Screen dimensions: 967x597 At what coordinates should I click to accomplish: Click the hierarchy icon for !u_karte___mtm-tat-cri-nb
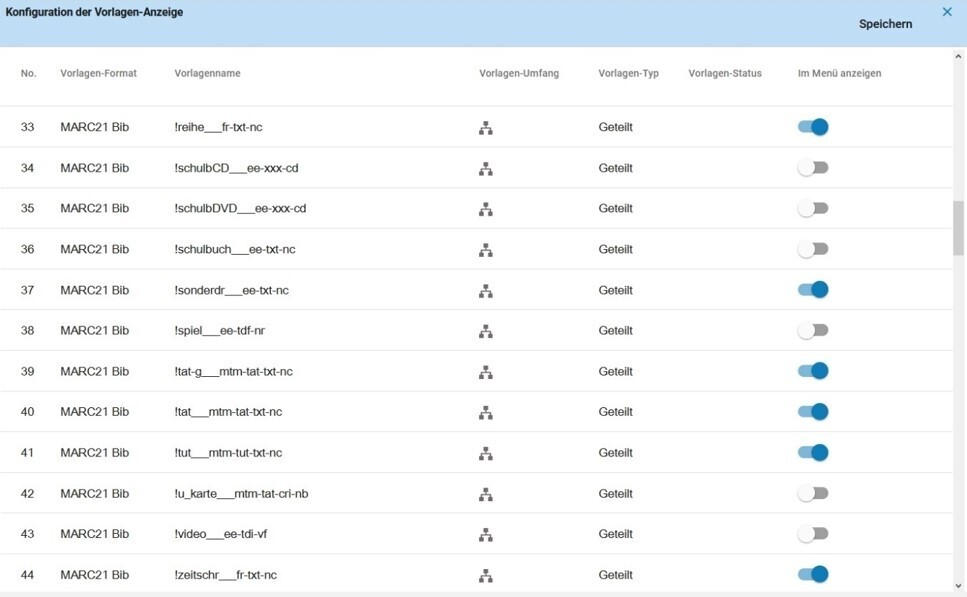(x=486, y=494)
